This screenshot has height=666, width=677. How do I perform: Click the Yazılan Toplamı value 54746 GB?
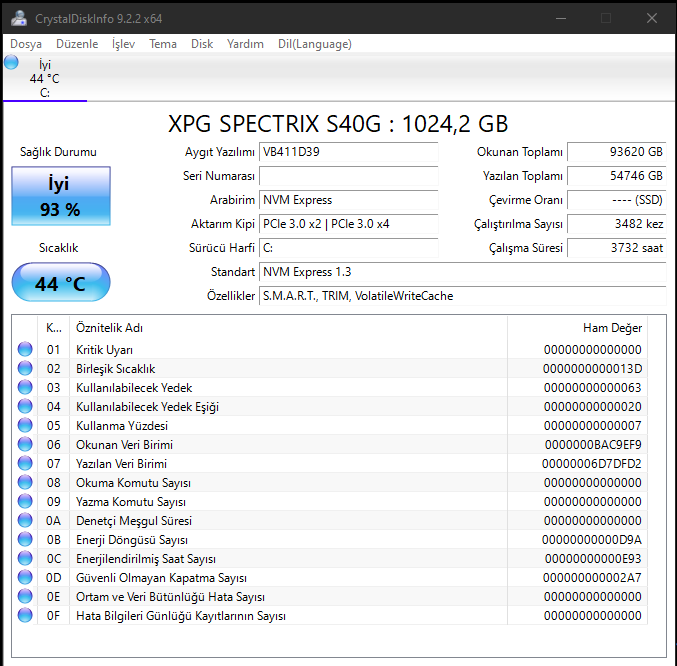click(617, 176)
